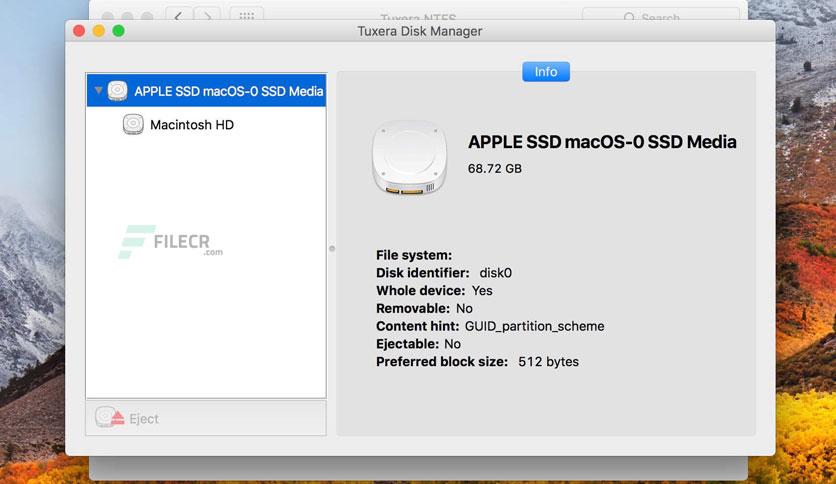This screenshot has width=836, height=484.
Task: Close the Tuxera Disk Manager window
Action: point(79,31)
